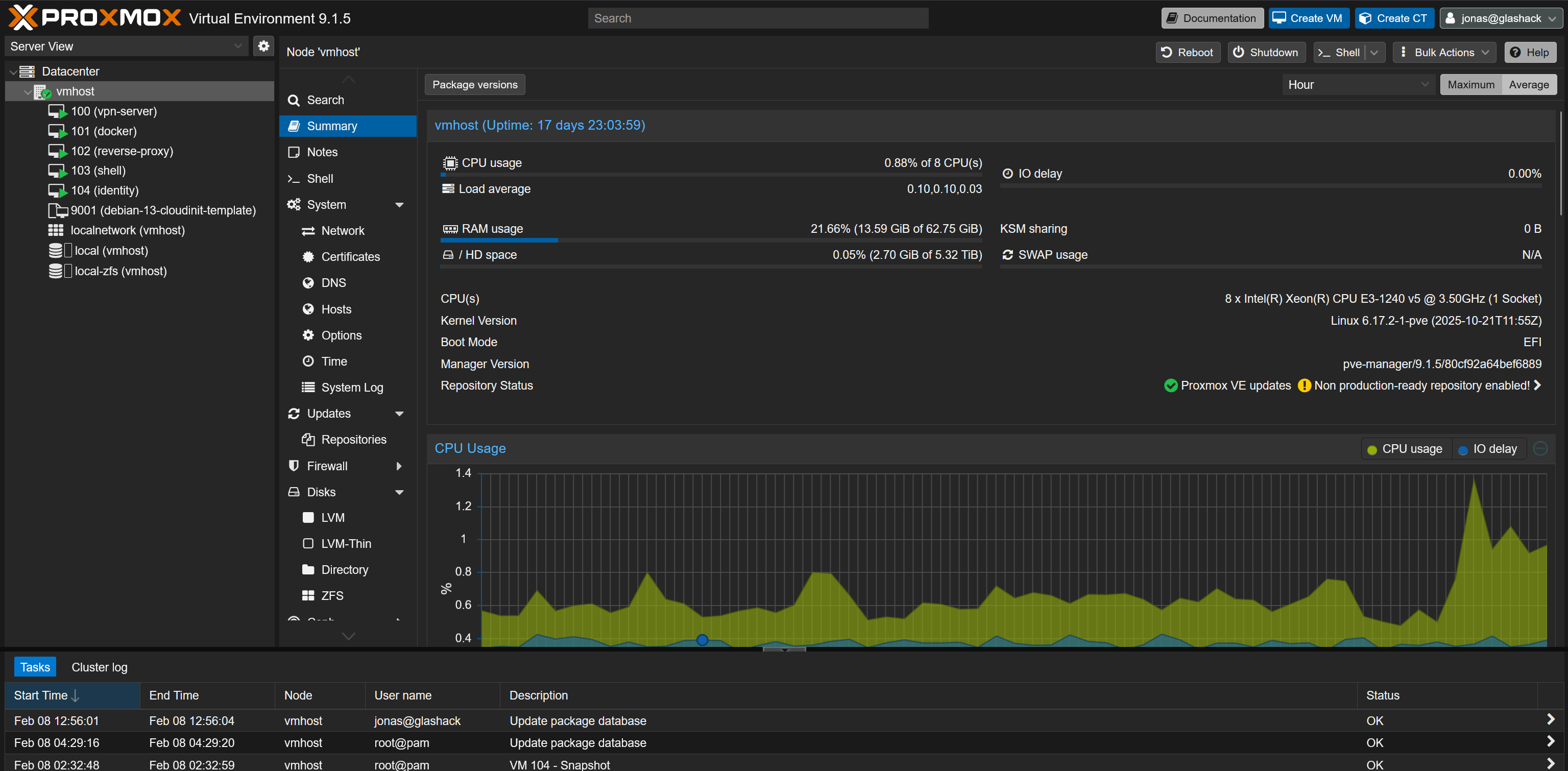Expand the Bulk Actions dropdown
This screenshot has height=771, width=1568.
(x=1443, y=52)
